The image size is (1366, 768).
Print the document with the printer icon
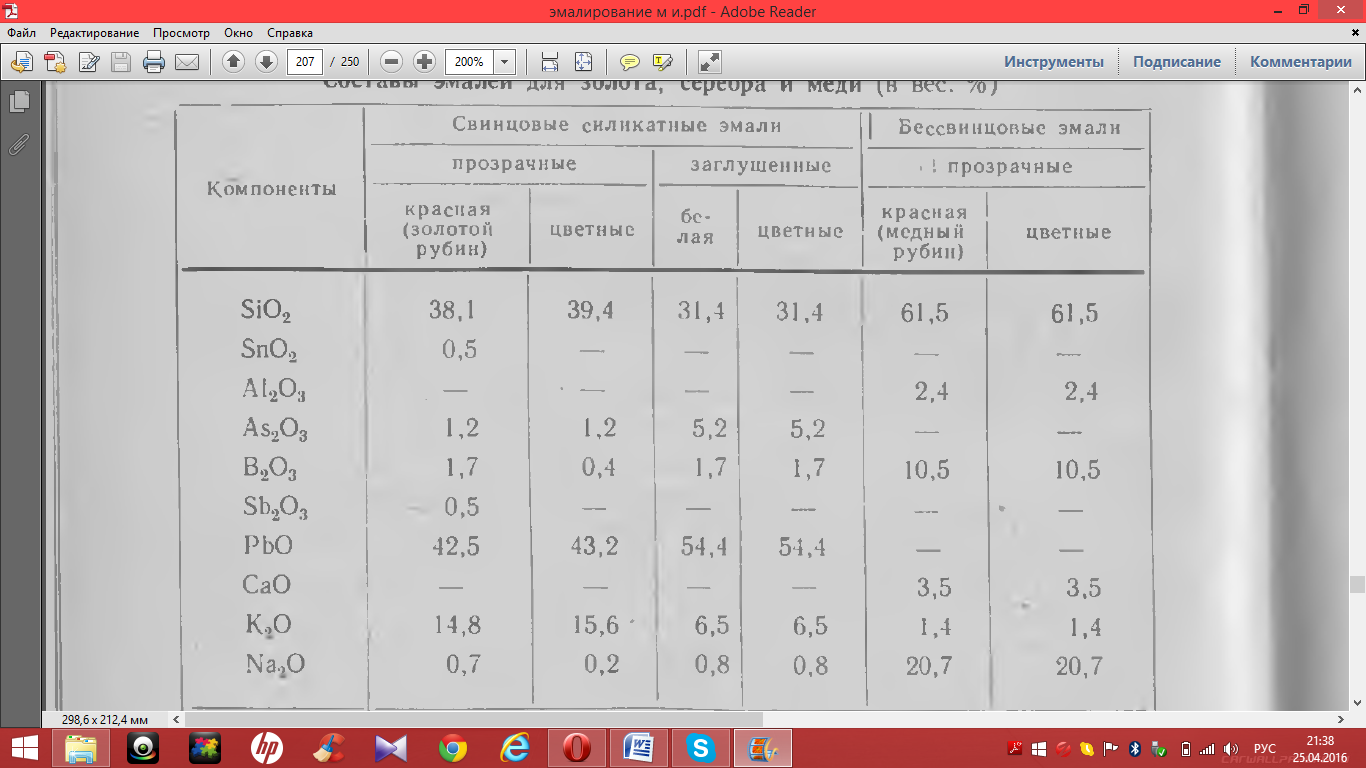154,62
